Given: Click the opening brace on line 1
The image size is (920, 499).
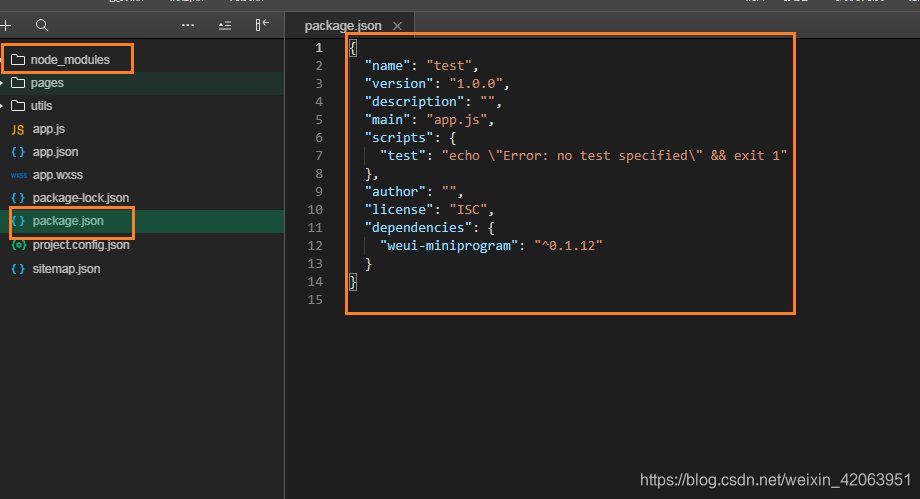Looking at the screenshot, I should (x=353, y=48).
